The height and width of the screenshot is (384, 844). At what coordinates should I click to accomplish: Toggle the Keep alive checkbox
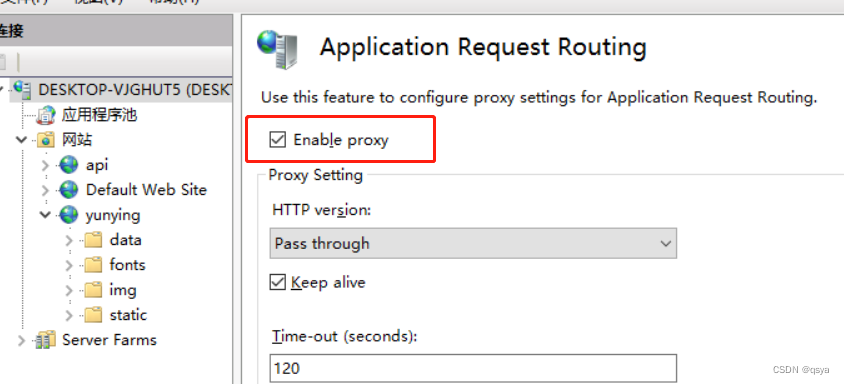(277, 282)
